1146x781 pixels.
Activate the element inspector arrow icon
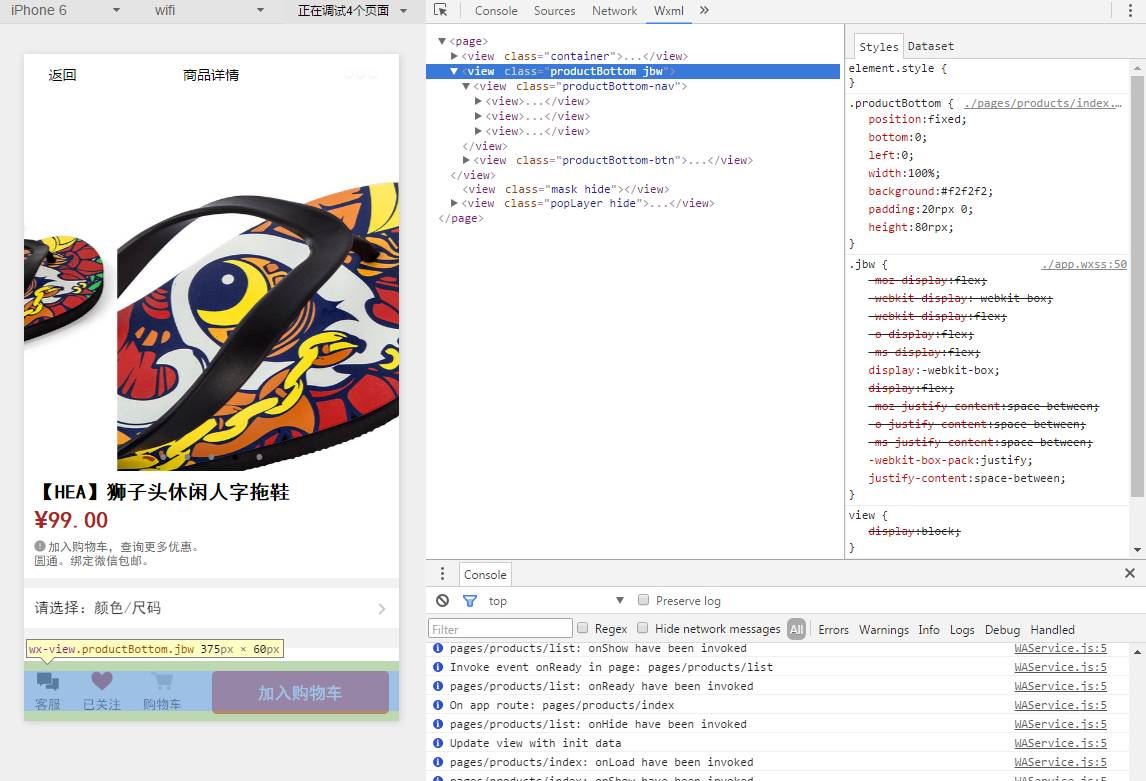440,10
